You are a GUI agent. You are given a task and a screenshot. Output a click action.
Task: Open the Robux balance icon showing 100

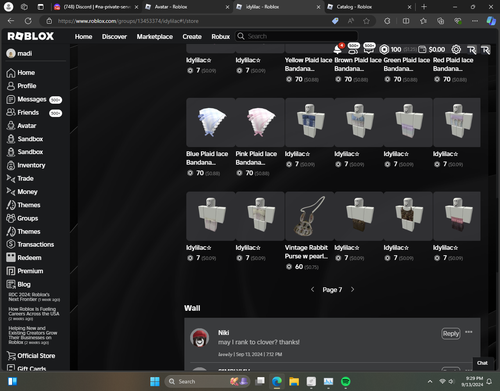coord(384,49)
